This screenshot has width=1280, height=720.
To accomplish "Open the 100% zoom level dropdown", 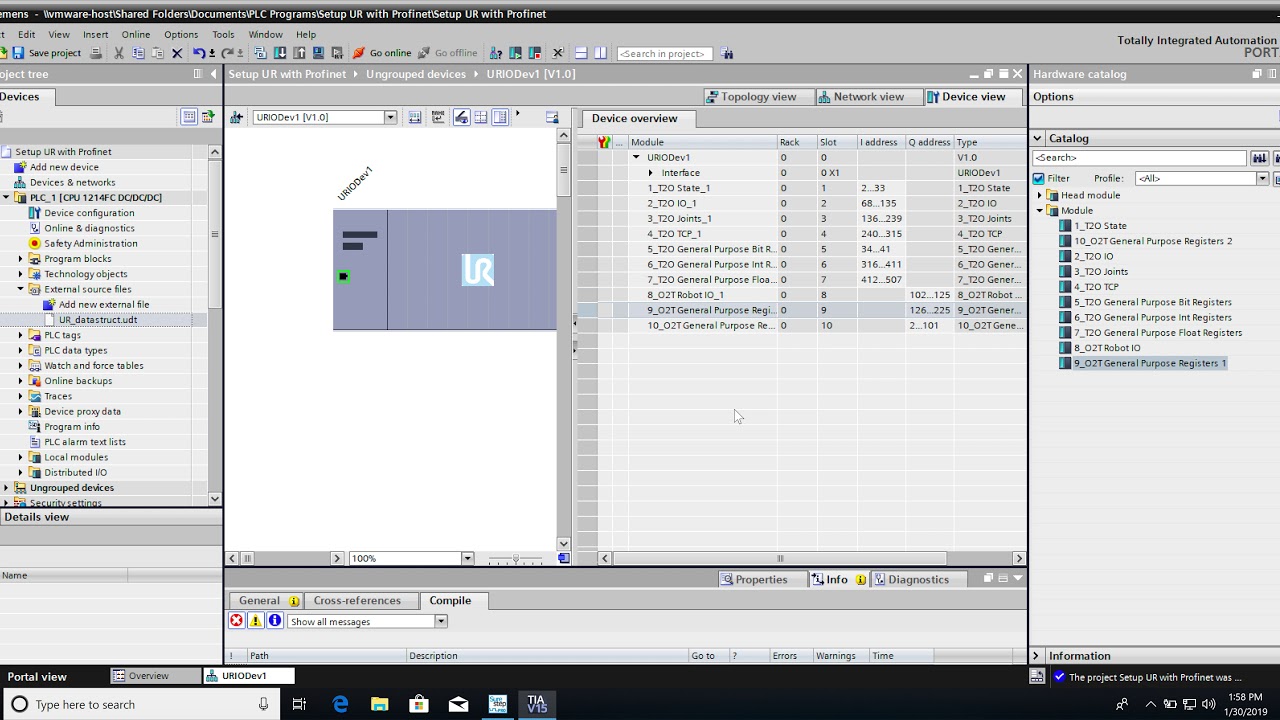I will tap(467, 558).
